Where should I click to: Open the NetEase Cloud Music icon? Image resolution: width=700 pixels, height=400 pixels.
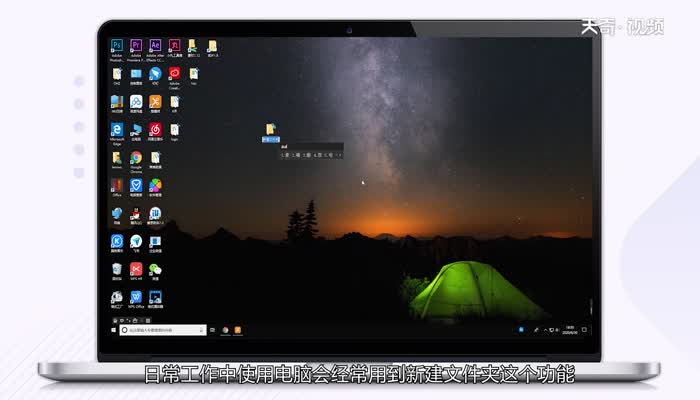tap(155, 130)
